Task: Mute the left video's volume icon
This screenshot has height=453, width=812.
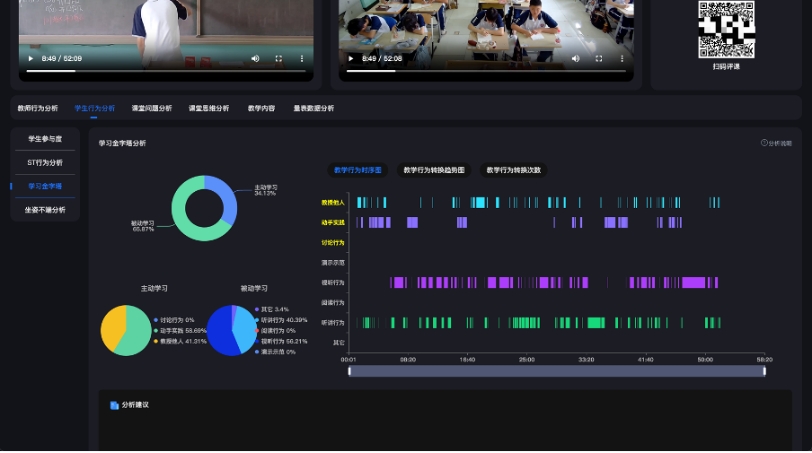Action: click(x=255, y=59)
